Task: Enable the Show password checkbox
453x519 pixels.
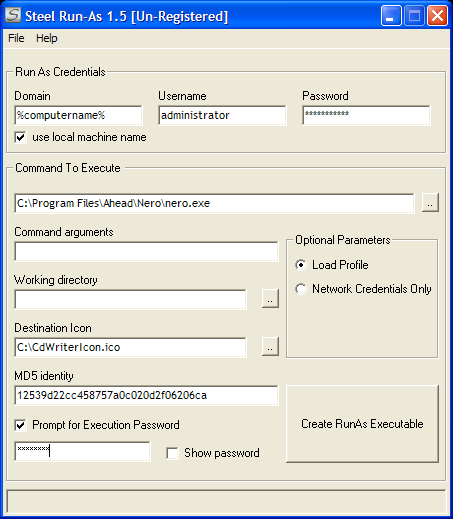Action: pos(172,453)
